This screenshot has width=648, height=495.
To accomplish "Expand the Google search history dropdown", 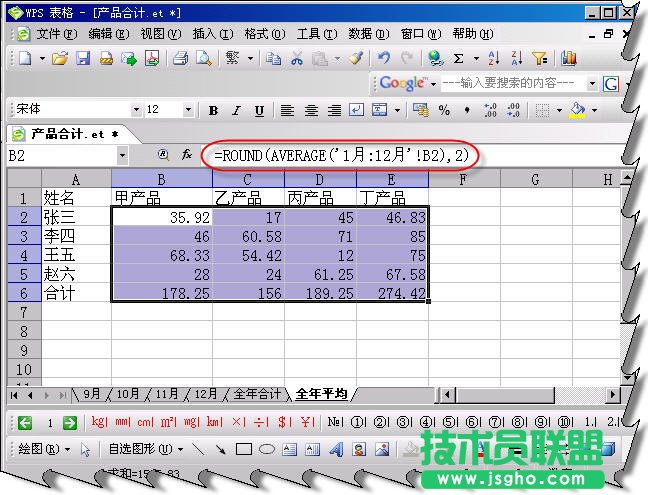I will (592, 84).
